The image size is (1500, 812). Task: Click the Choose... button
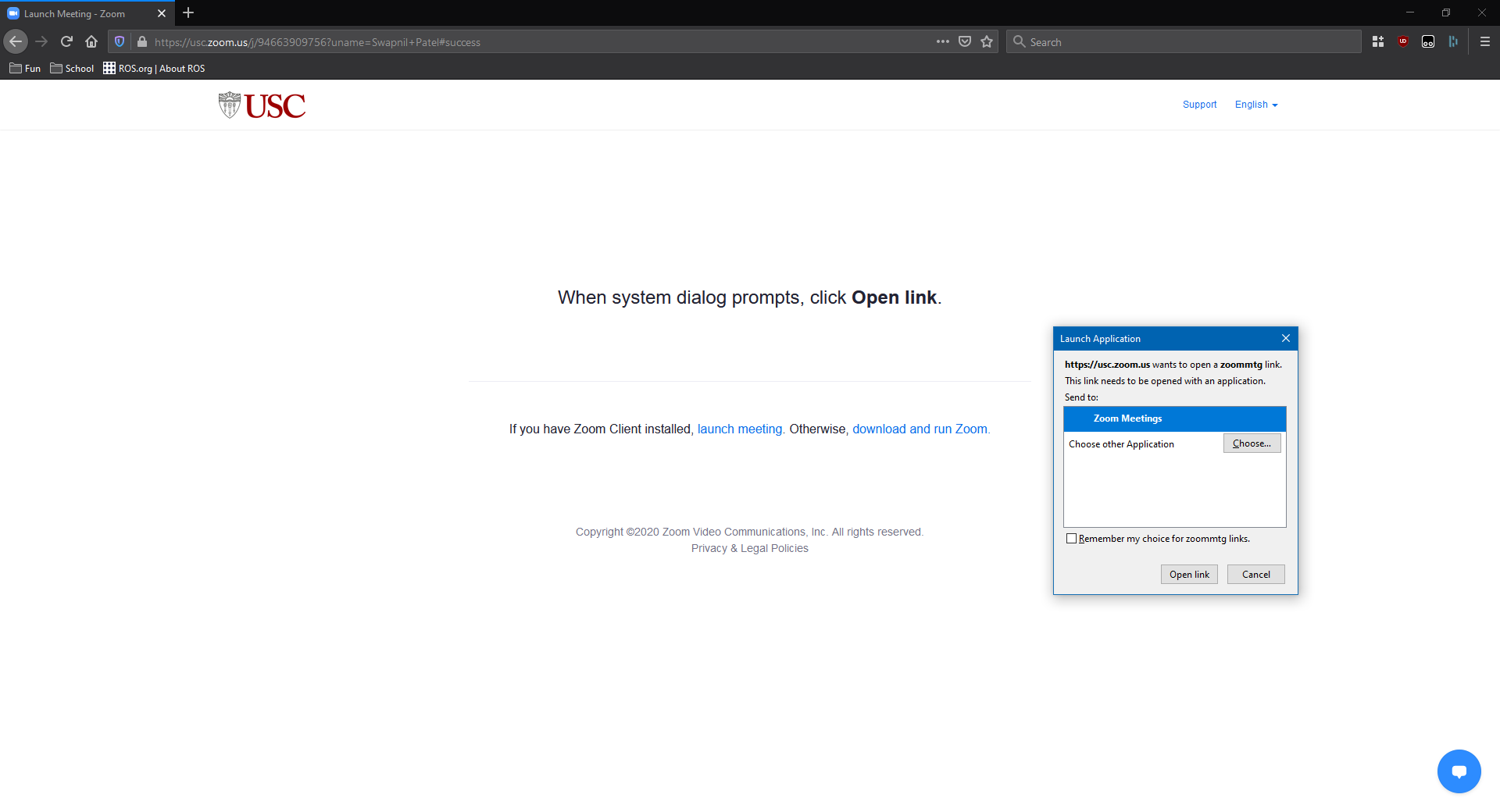point(1252,443)
